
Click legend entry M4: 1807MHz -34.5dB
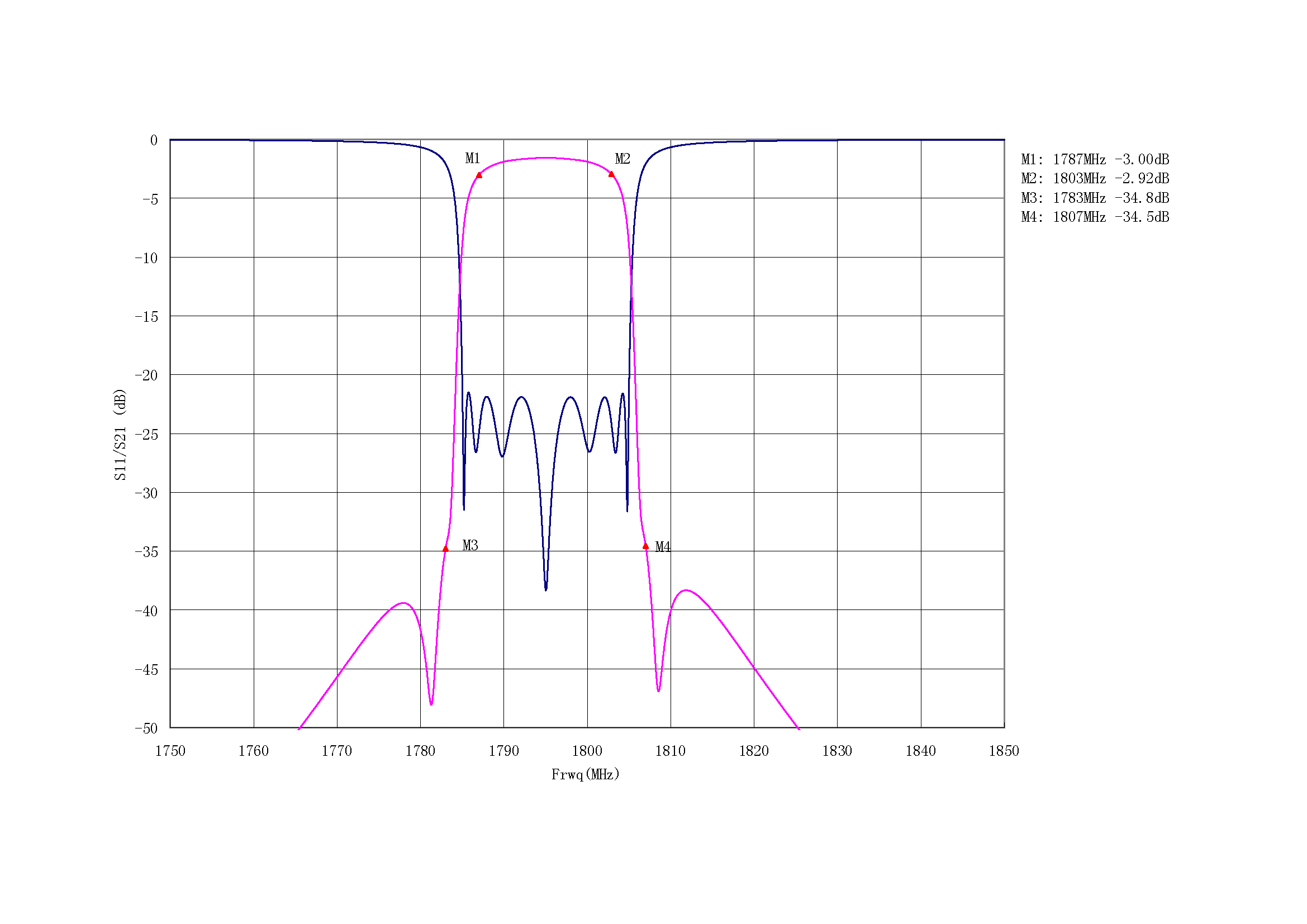pyautogui.click(x=1095, y=217)
